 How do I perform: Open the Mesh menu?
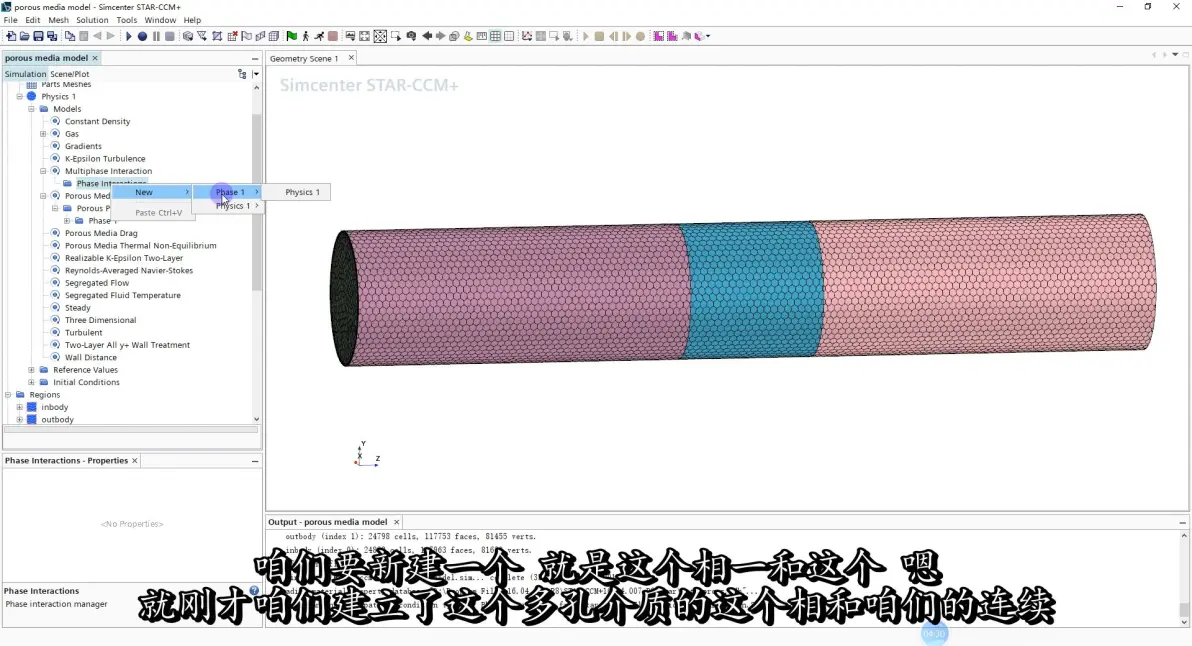[x=58, y=20]
